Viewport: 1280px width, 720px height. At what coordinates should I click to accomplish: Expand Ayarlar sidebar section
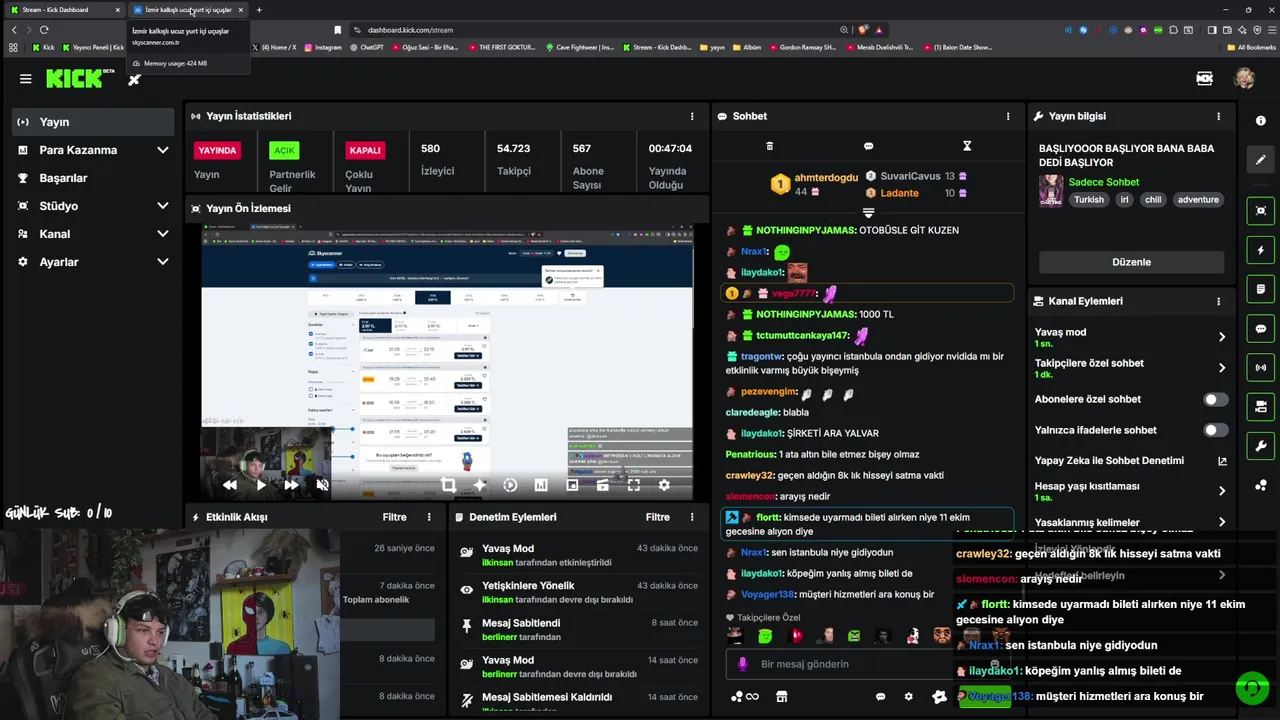pos(163,262)
